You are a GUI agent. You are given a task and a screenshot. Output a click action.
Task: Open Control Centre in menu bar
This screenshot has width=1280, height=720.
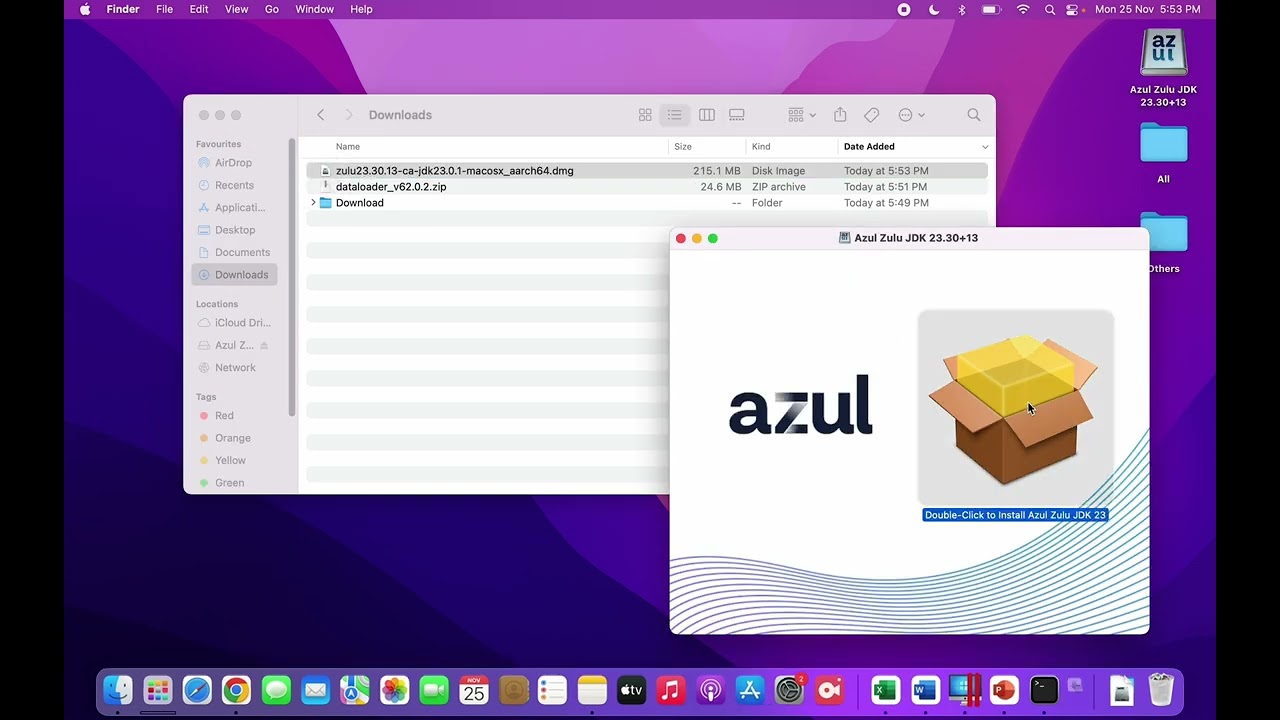(1073, 9)
